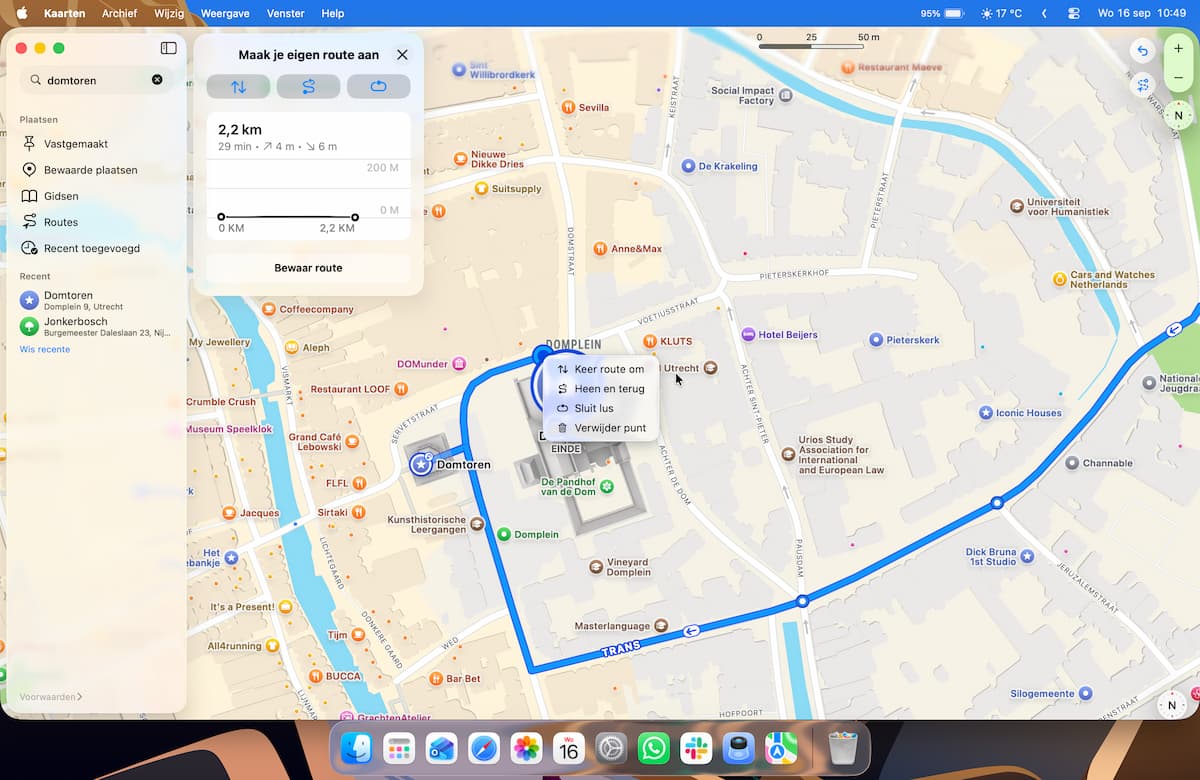This screenshot has height=780, width=1200.
Task: Select the Museum Speelklok pin
Action: coord(176,429)
